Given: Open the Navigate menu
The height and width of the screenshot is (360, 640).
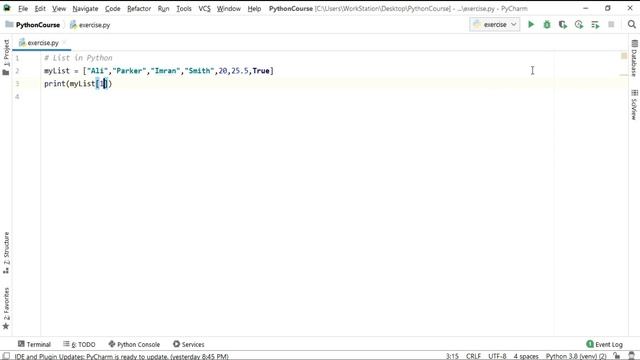Looking at the screenshot, I should 85,8.
